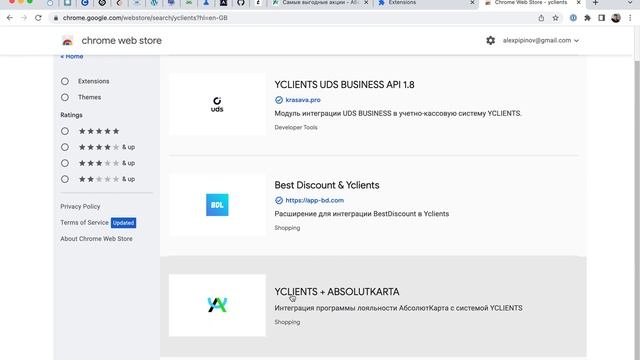
Task: Filter by four stars & up
Action: (x=65, y=147)
